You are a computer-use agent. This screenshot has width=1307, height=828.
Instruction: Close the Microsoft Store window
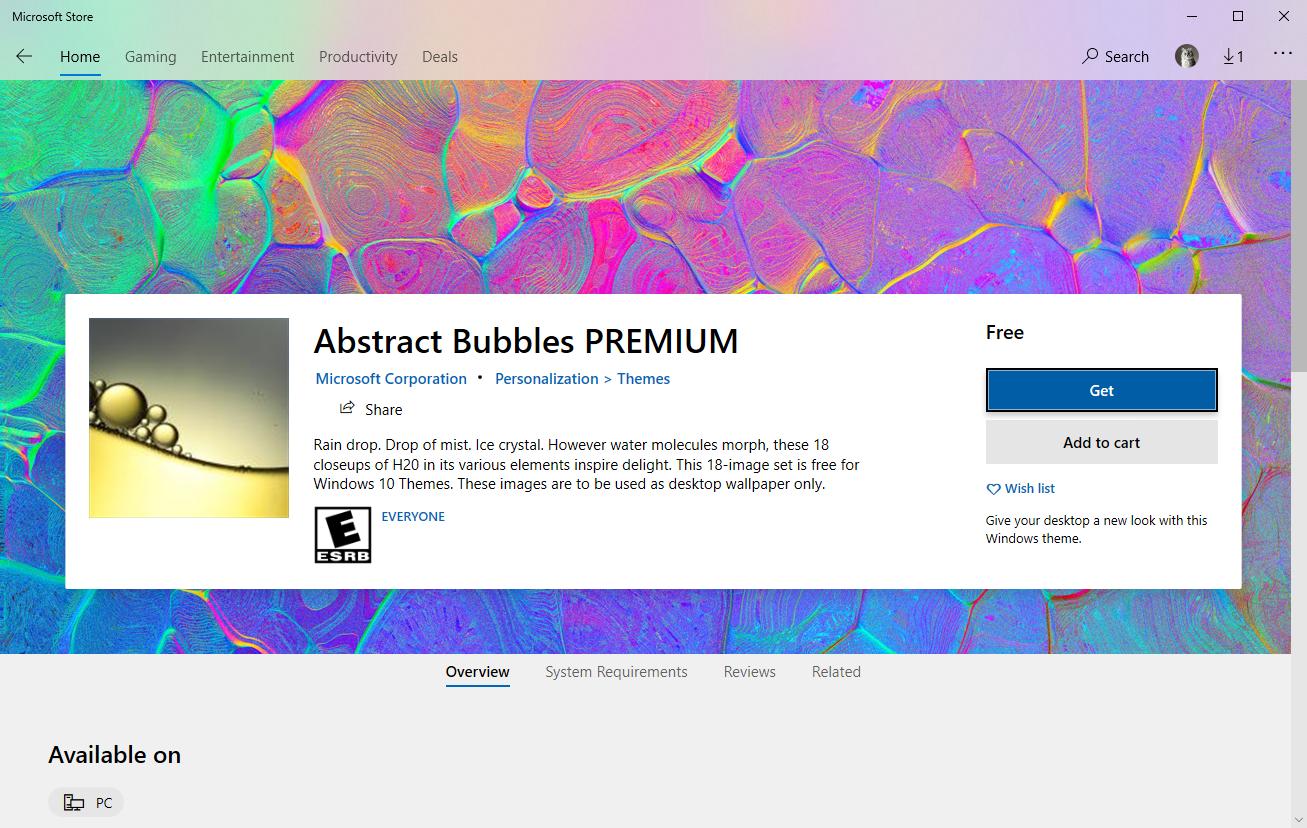pyautogui.click(x=1284, y=16)
